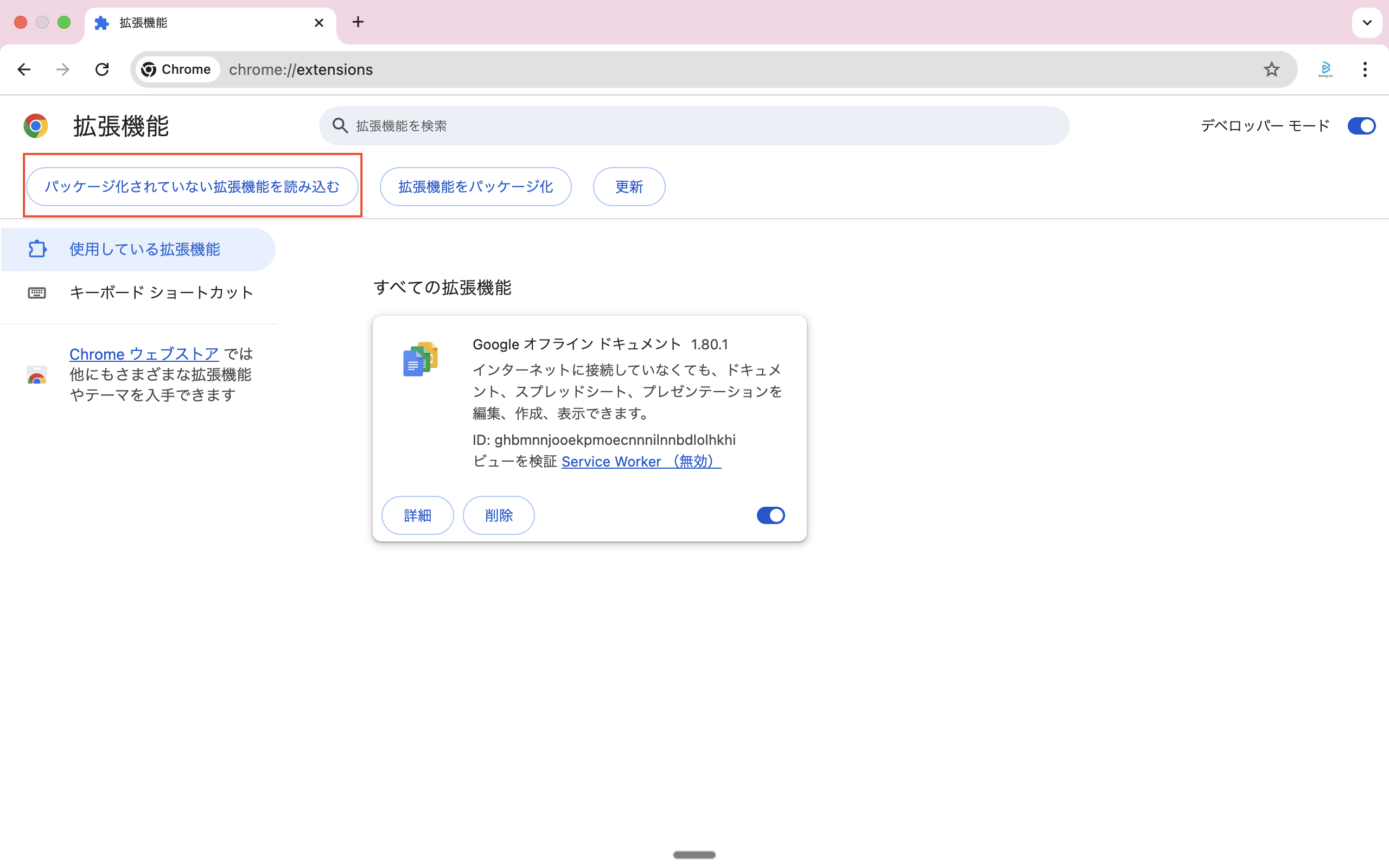Click 拡張機能をパッケージ化 button
Screen dimensions: 1389x868
pyautogui.click(x=475, y=187)
